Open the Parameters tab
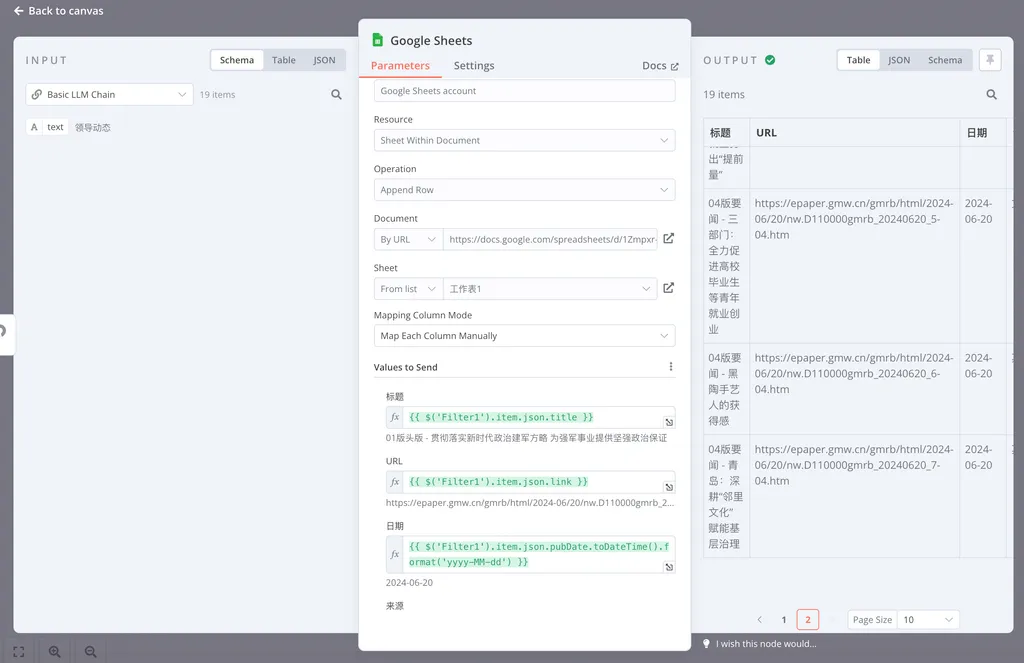The height and width of the screenshot is (663, 1024). tap(400, 66)
